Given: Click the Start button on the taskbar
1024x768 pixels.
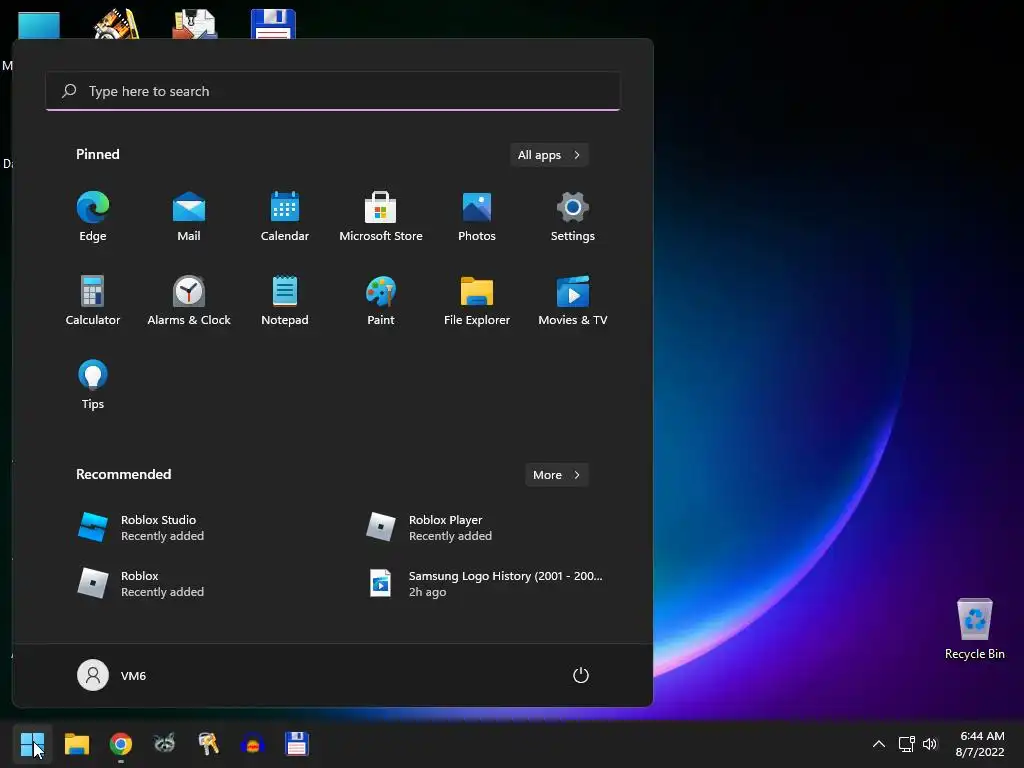Looking at the screenshot, I should pos(32,744).
